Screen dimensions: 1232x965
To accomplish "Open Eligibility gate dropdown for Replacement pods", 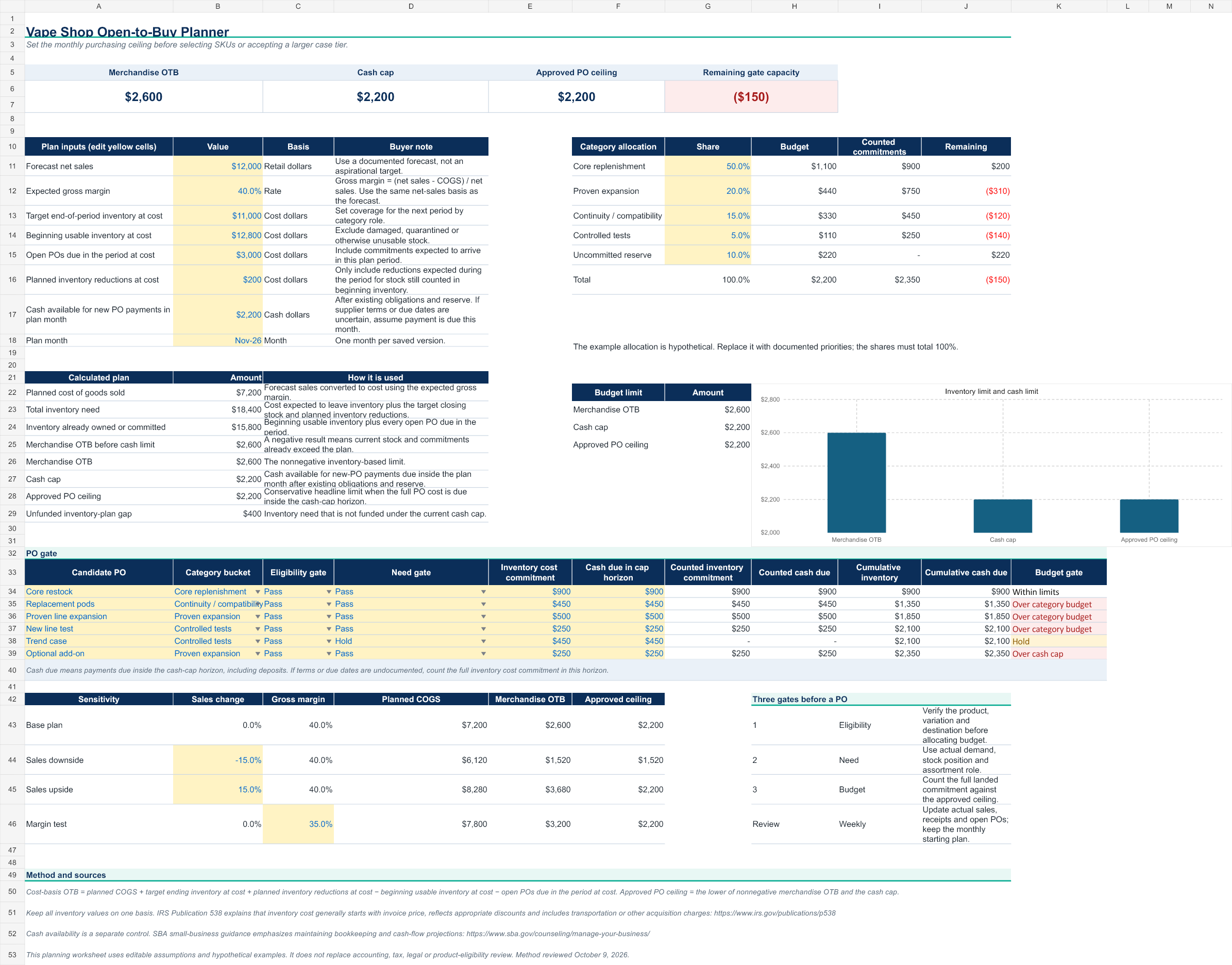I will tap(329, 604).
